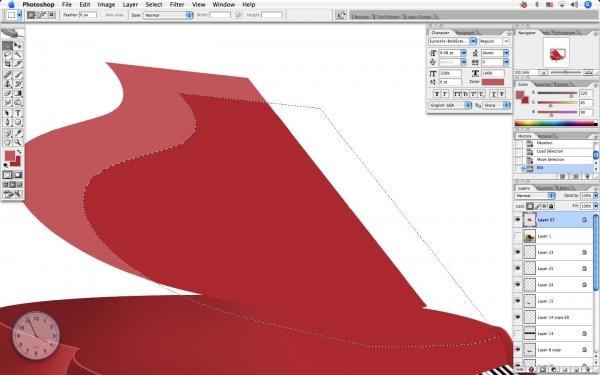Toggle lock transparent pixels in Layers panel
This screenshot has width=600, height=375.
click(x=530, y=206)
